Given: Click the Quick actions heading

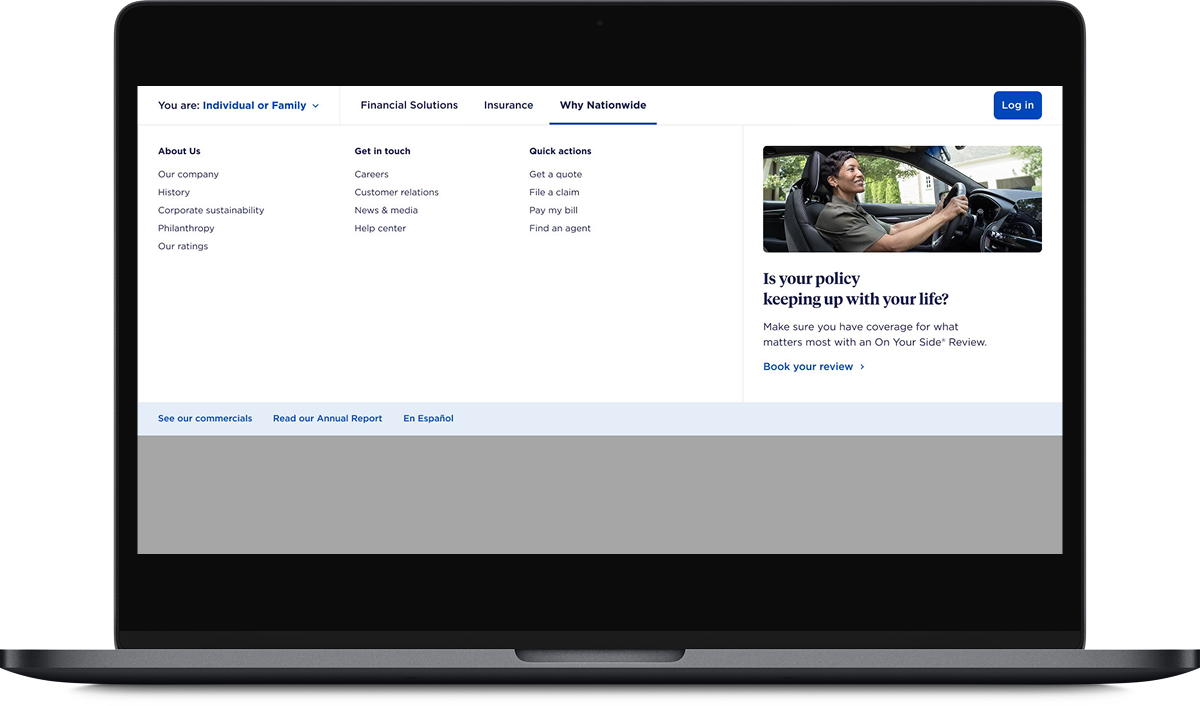Looking at the screenshot, I should click(560, 151).
